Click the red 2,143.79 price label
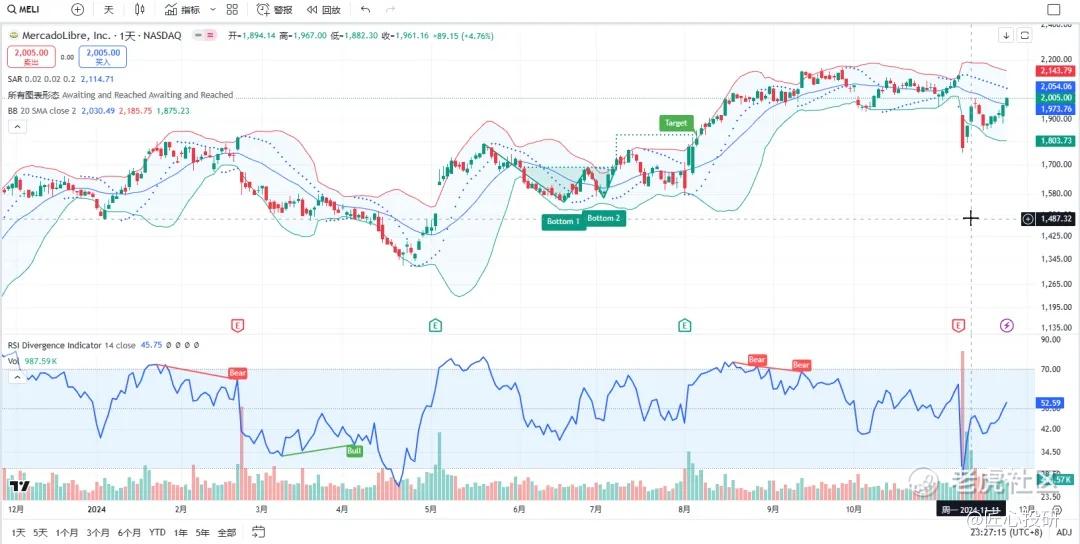This screenshot has width=1080, height=544. pos(1055,71)
